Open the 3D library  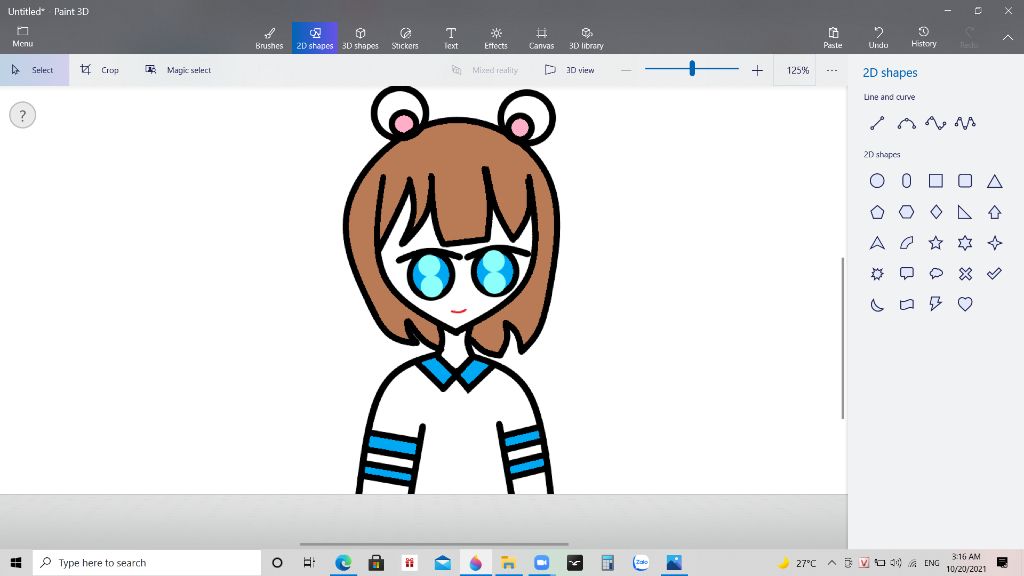point(586,38)
